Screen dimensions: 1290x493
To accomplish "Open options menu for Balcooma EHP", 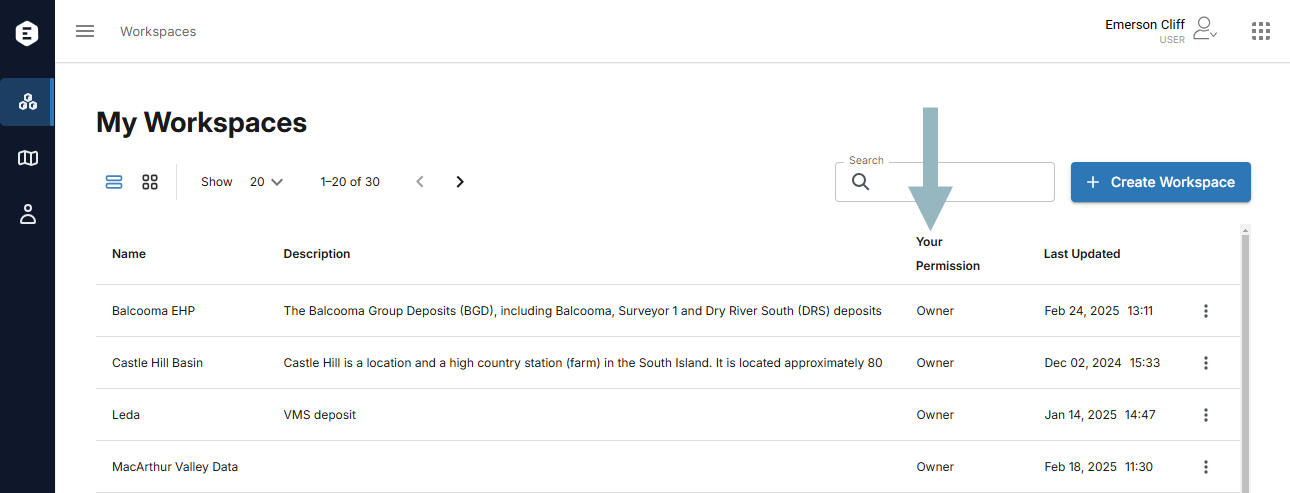I will [1206, 311].
